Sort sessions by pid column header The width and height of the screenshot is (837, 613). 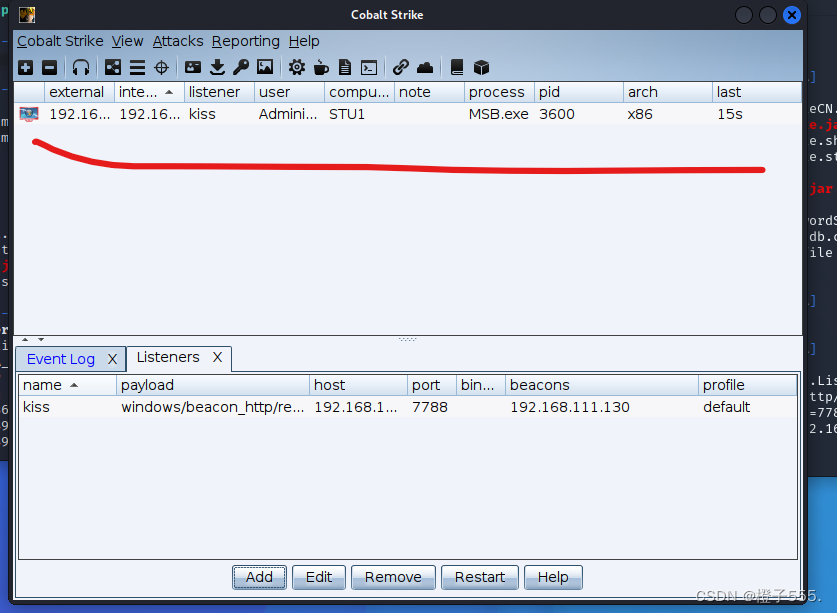(x=579, y=92)
